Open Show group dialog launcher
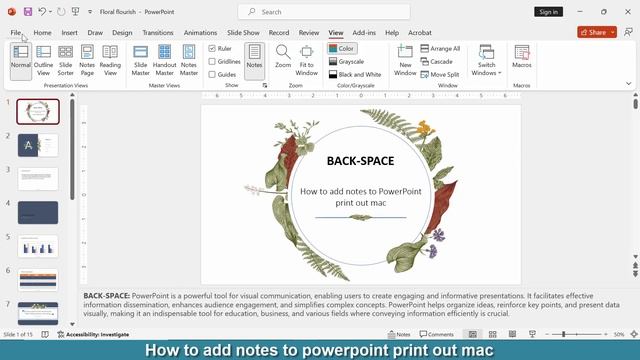Screen dimensions: 640x360 pyautogui.click(x=265, y=85)
